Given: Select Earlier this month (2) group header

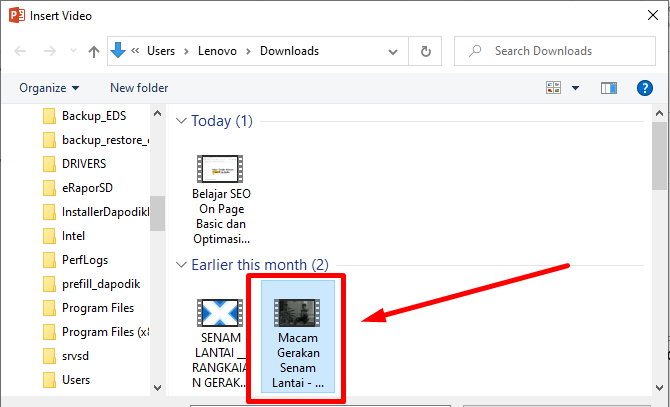Looking at the screenshot, I should (260, 265).
